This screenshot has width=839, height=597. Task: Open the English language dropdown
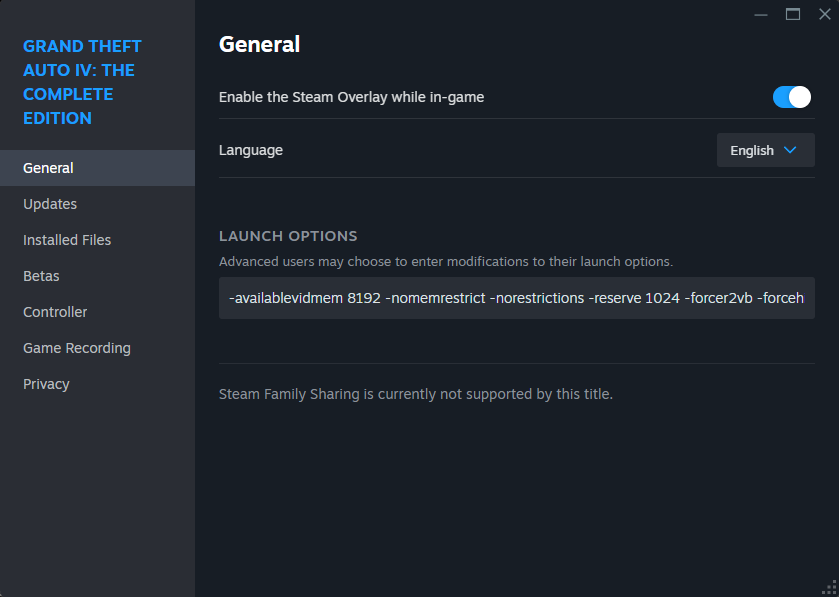(765, 150)
